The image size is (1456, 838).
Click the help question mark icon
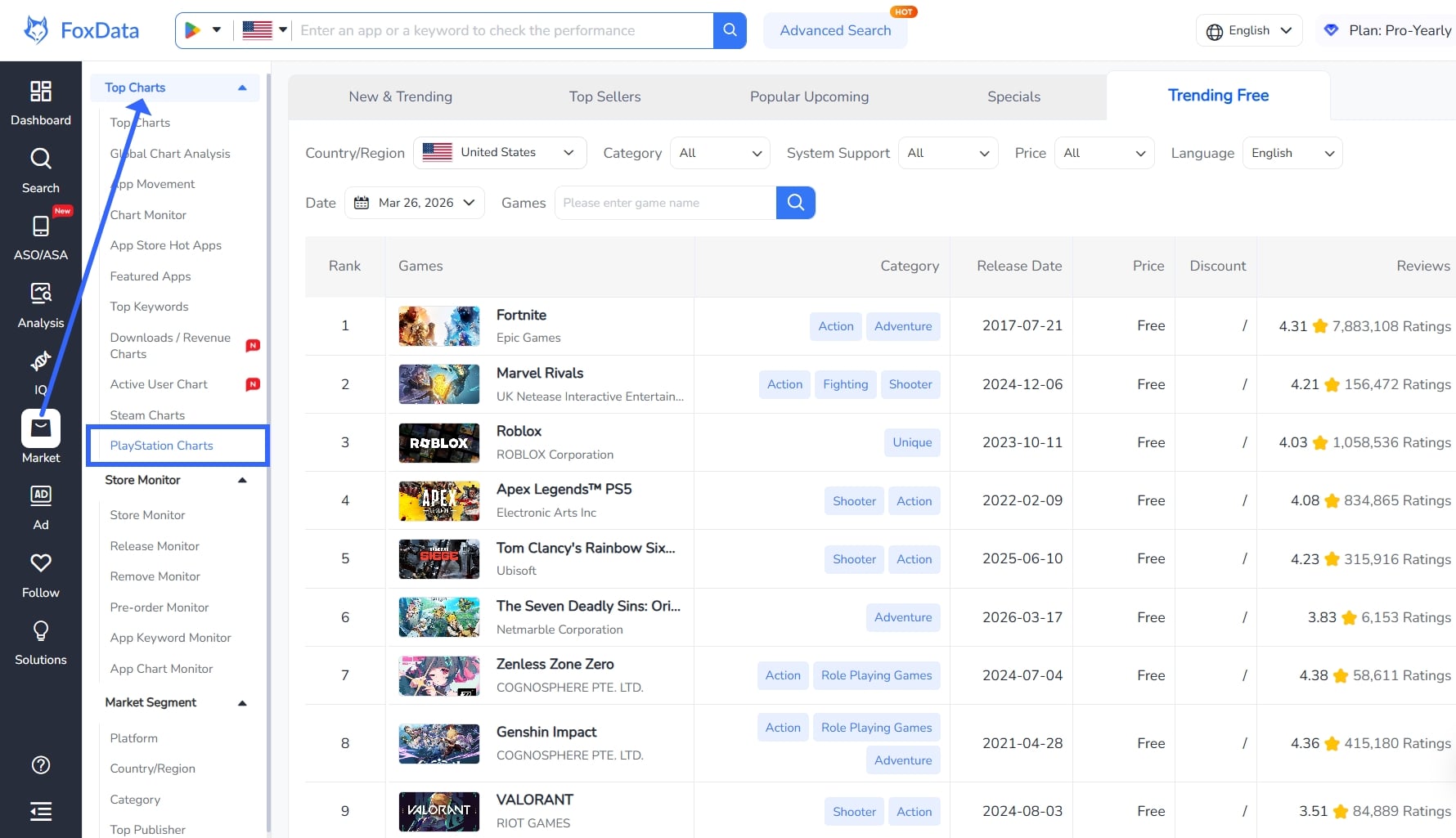[41, 765]
